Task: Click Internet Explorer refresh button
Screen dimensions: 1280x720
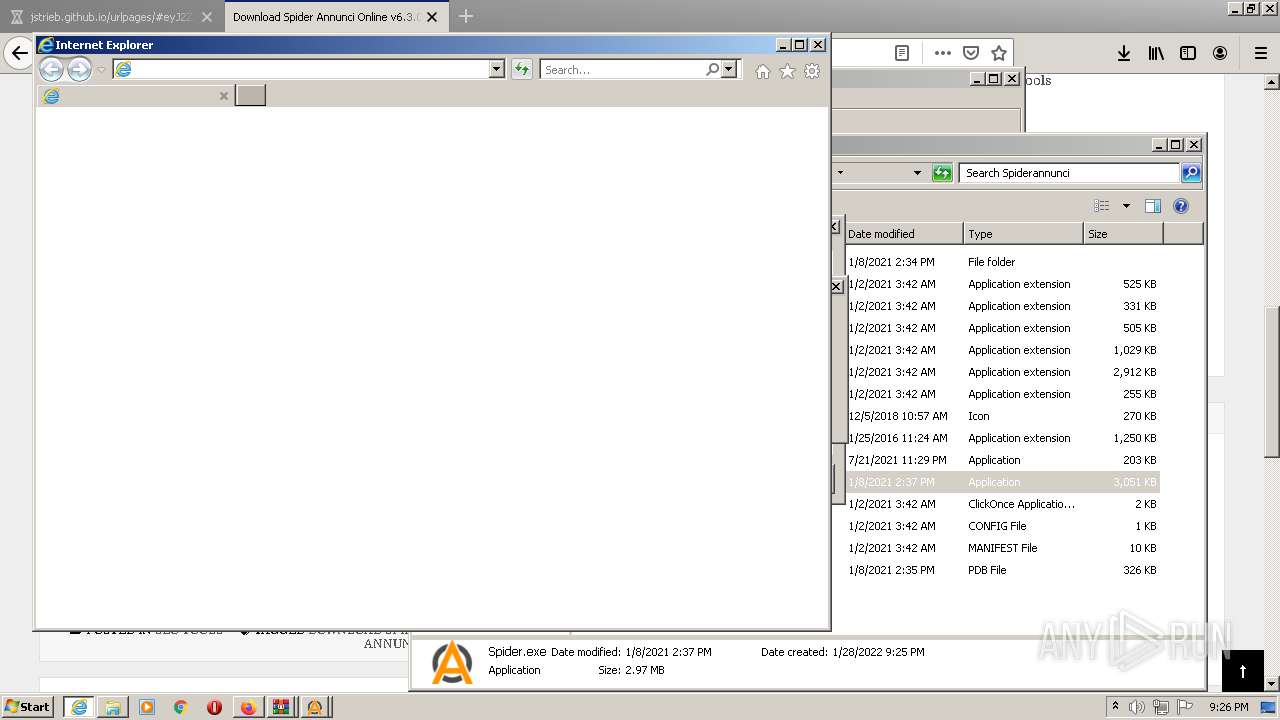Action: click(x=521, y=69)
